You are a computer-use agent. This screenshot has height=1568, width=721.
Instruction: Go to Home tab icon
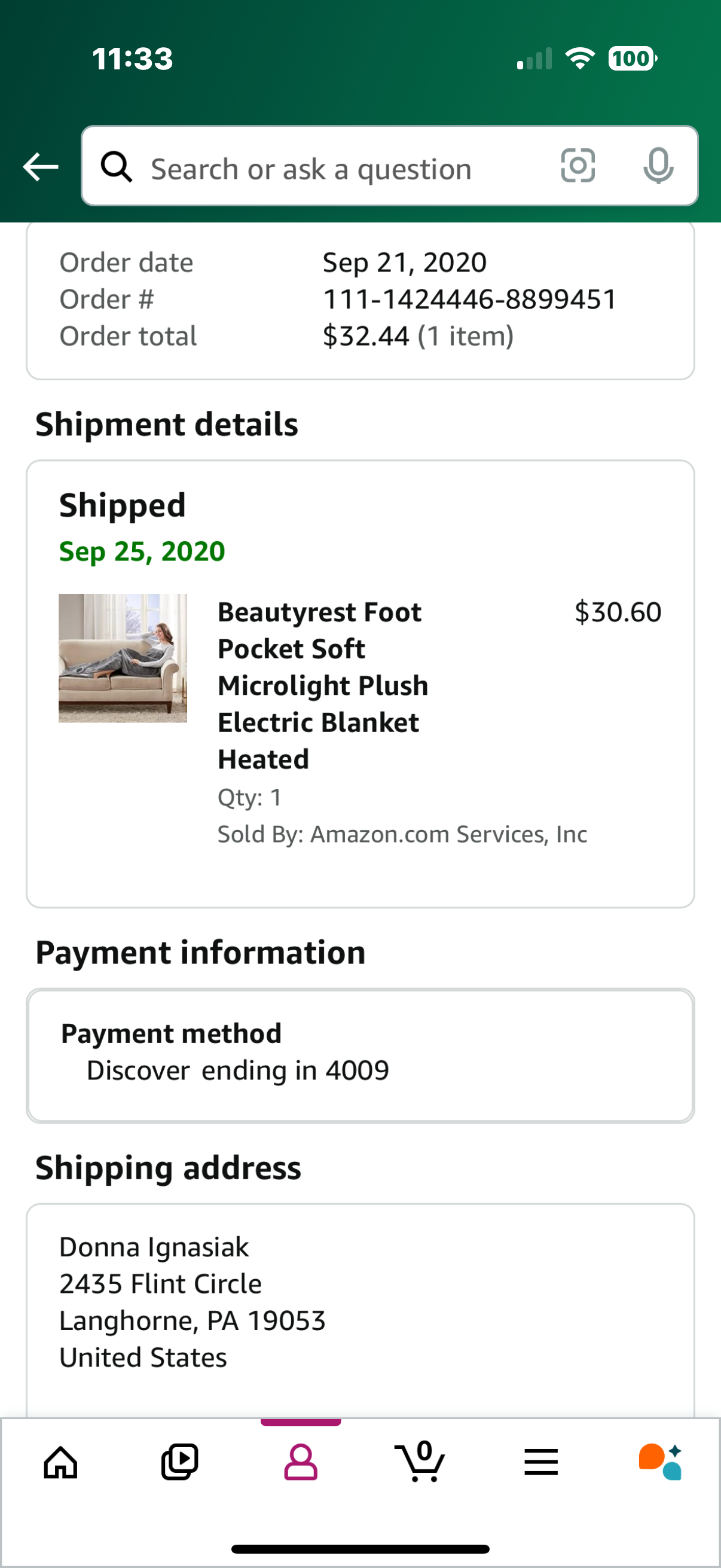coord(61,1462)
